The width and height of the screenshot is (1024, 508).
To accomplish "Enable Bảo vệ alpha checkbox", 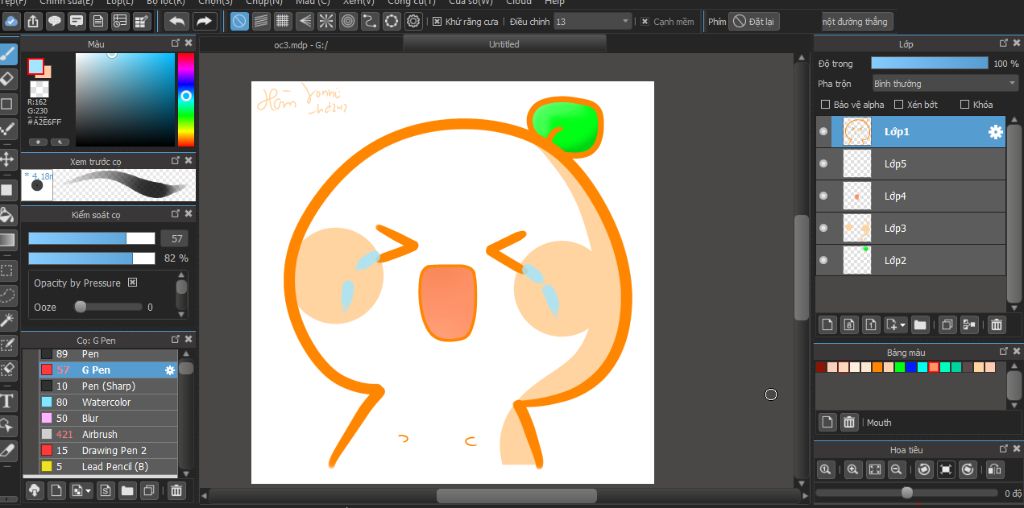I will point(825,104).
